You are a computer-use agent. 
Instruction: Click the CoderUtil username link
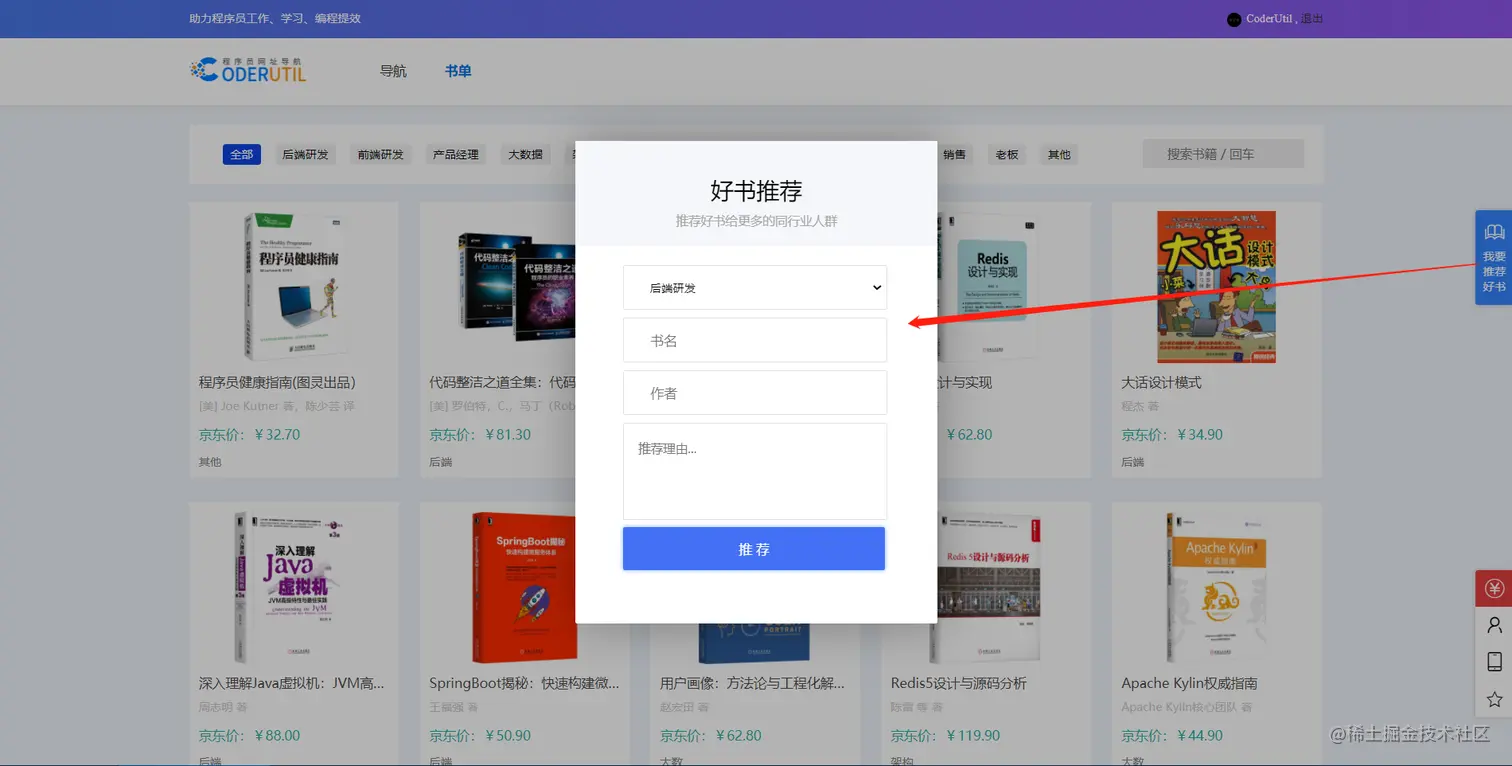click(x=1270, y=19)
